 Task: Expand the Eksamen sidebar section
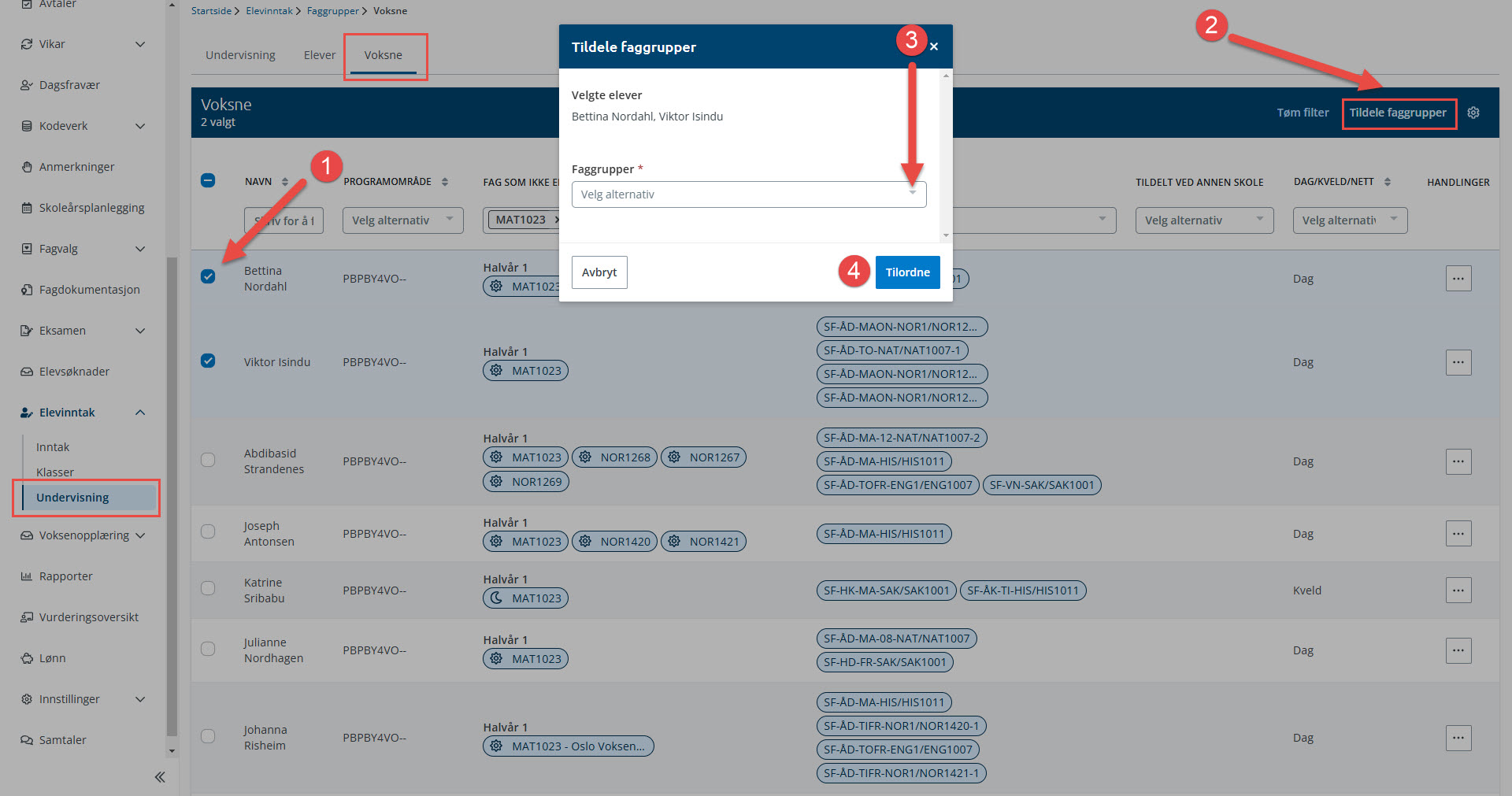tap(140, 331)
